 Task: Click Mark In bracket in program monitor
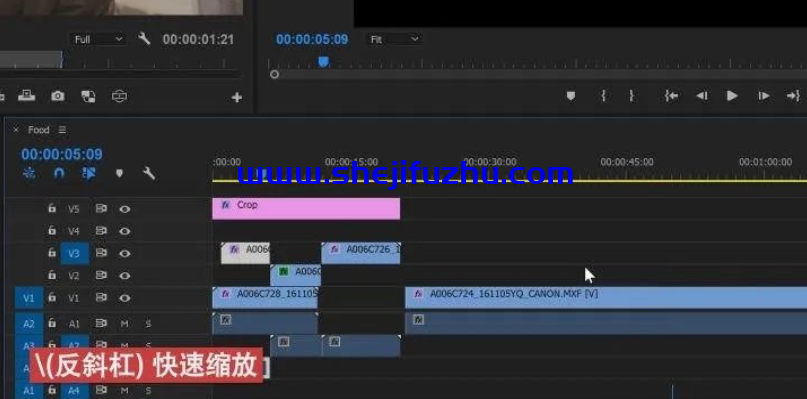(603, 96)
